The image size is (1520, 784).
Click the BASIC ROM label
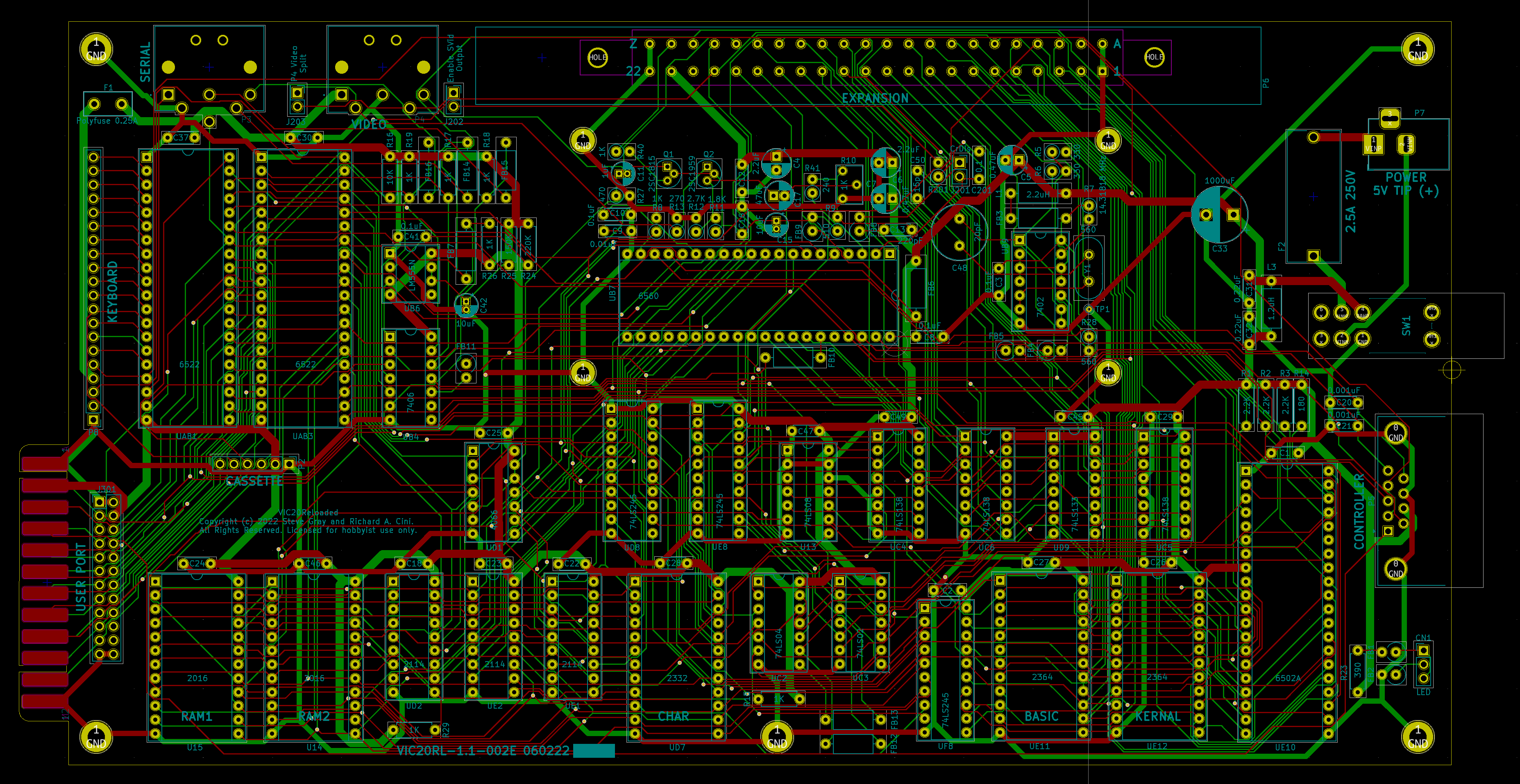[1041, 716]
